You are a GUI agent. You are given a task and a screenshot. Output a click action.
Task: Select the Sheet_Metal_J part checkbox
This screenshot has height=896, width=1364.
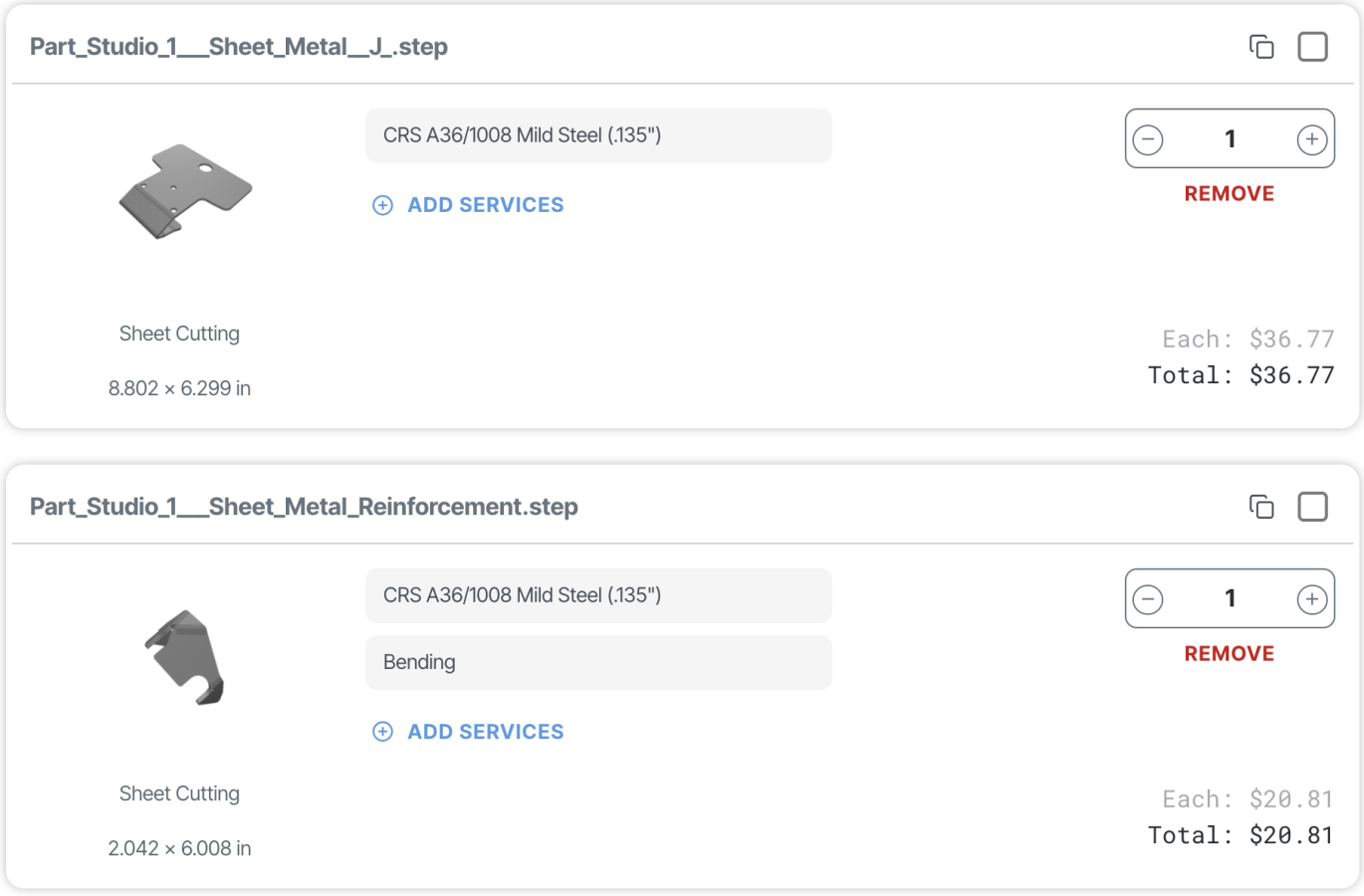click(1312, 47)
